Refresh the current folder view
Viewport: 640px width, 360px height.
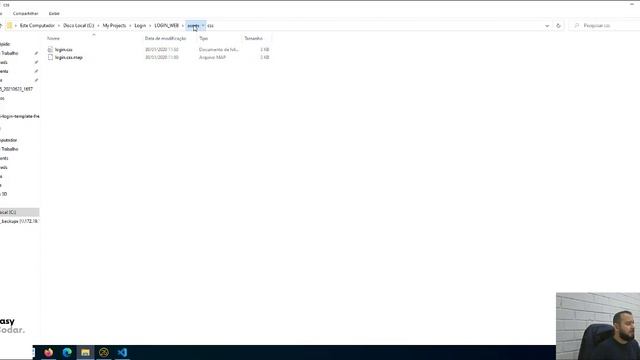tap(558, 26)
